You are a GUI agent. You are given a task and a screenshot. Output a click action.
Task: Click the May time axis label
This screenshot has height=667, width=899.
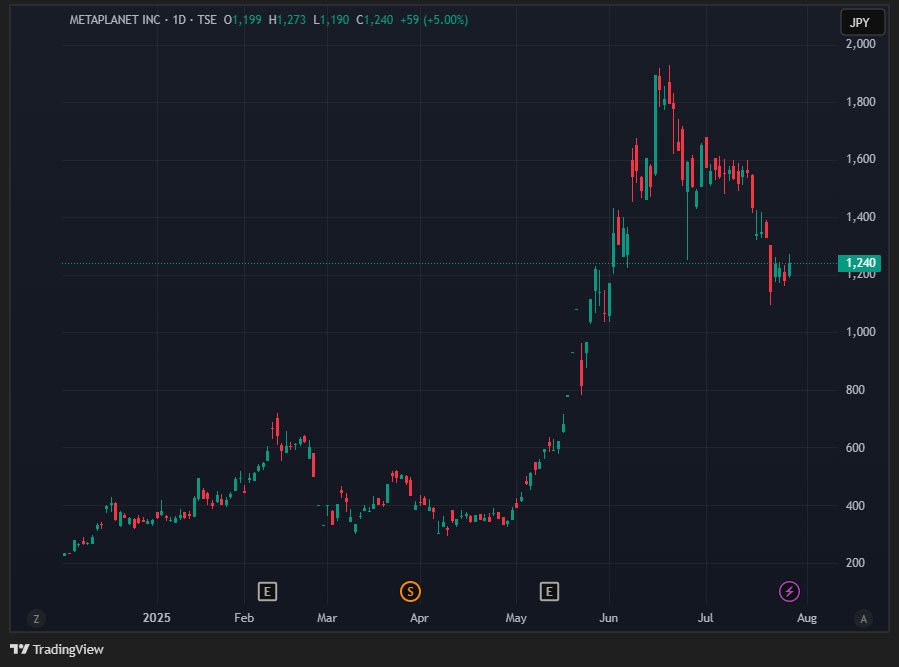[x=516, y=618]
